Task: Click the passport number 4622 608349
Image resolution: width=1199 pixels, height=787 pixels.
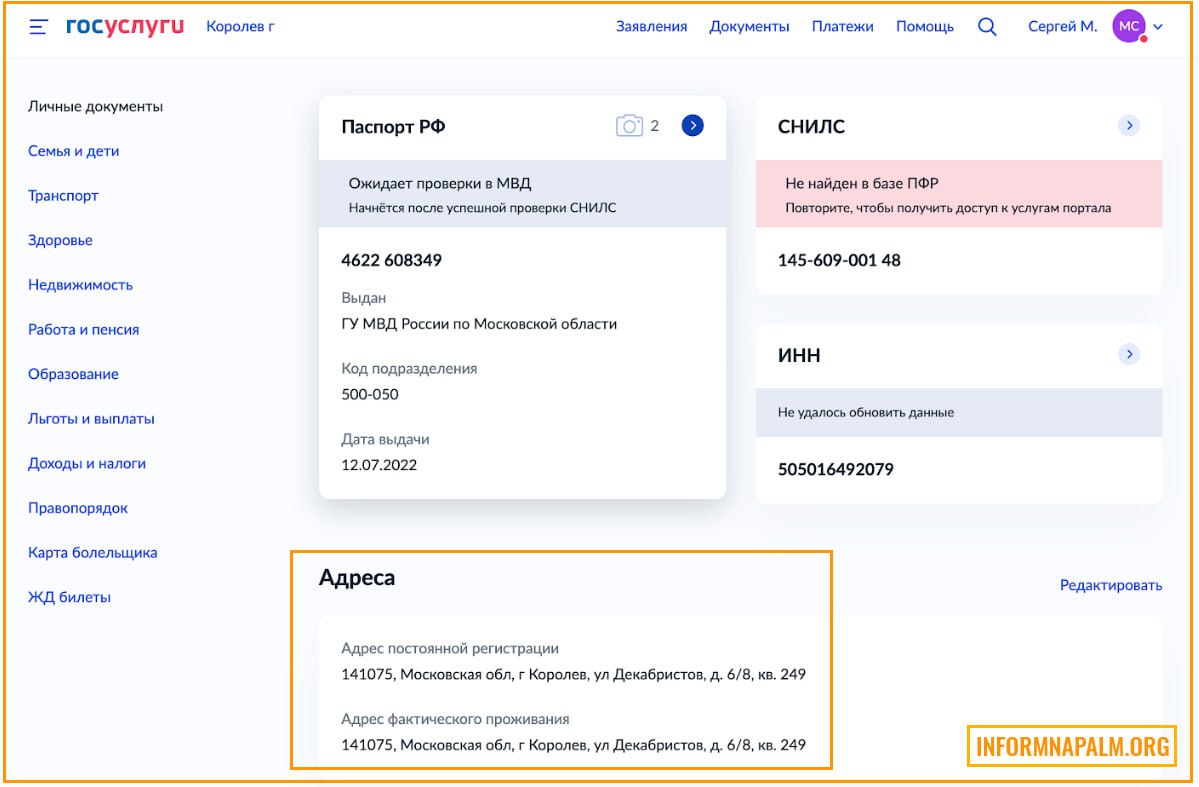Action: (391, 260)
